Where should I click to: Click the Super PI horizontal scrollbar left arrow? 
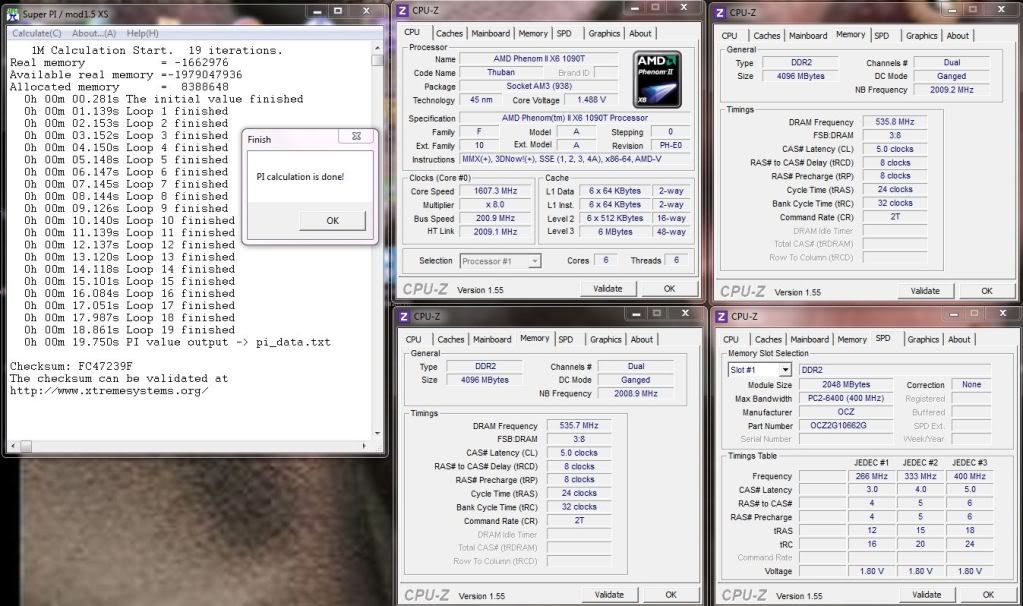14,446
